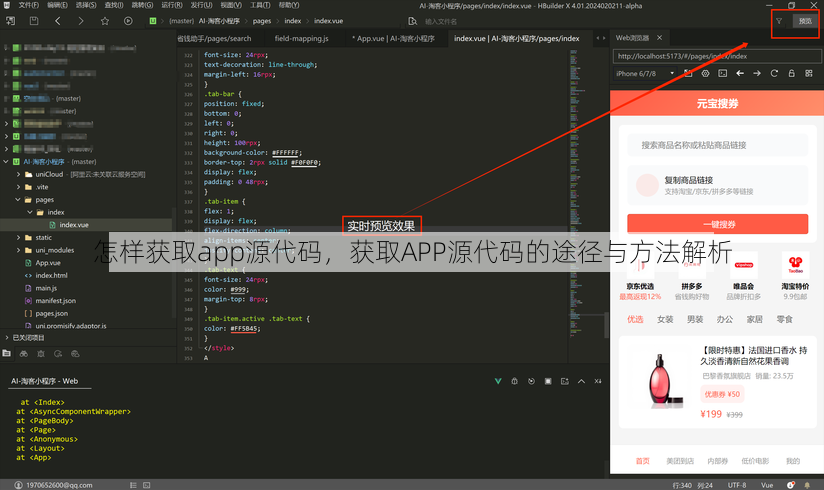
Task: Collapse the pages folder
Action: 18,199
